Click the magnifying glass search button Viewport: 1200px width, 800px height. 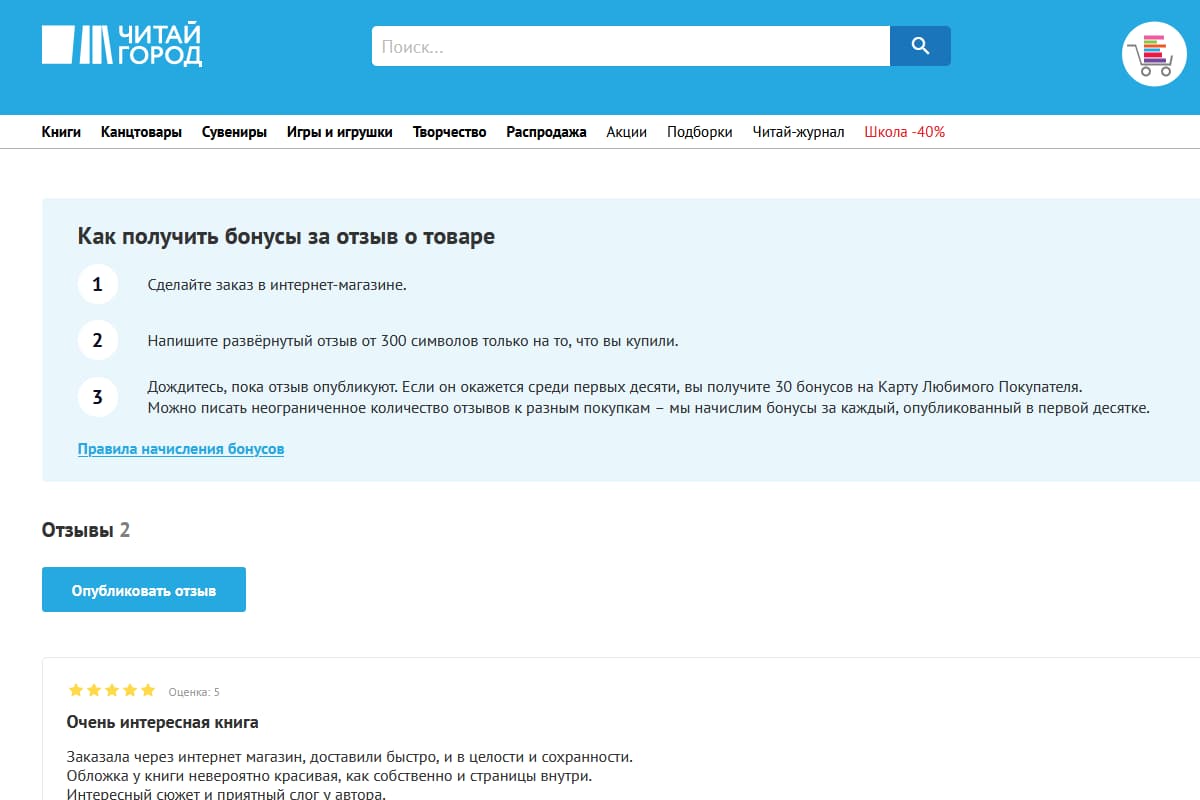pos(920,46)
